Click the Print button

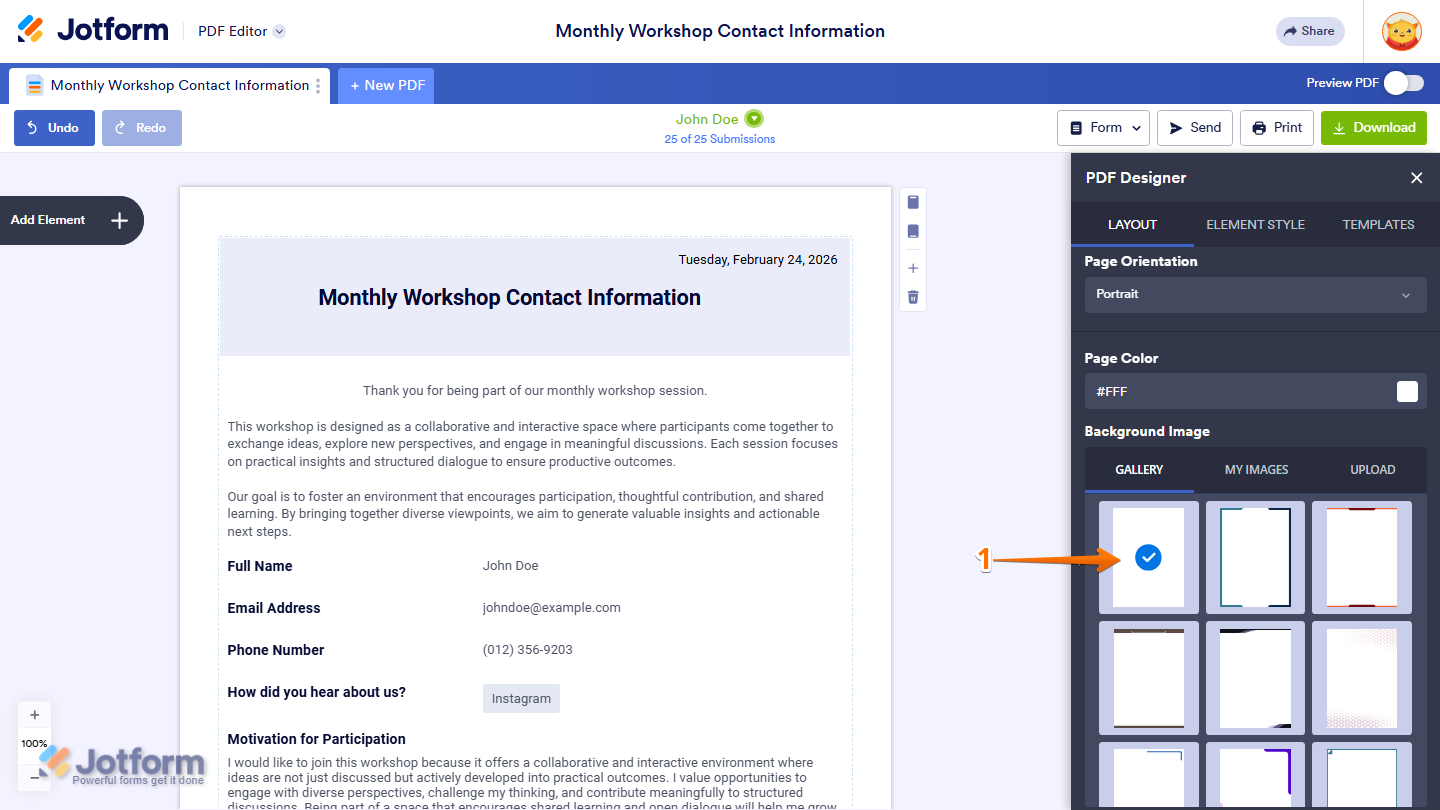click(x=1277, y=128)
